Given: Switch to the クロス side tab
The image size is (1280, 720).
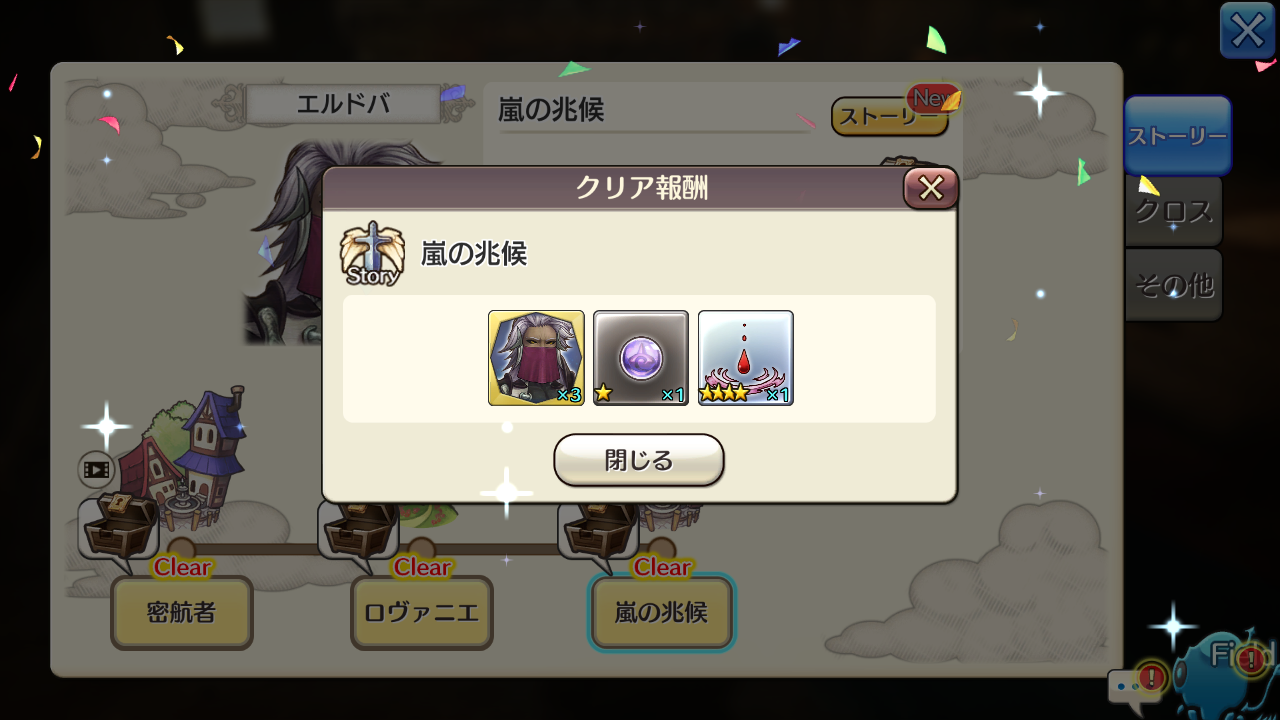Looking at the screenshot, I should tap(1174, 212).
